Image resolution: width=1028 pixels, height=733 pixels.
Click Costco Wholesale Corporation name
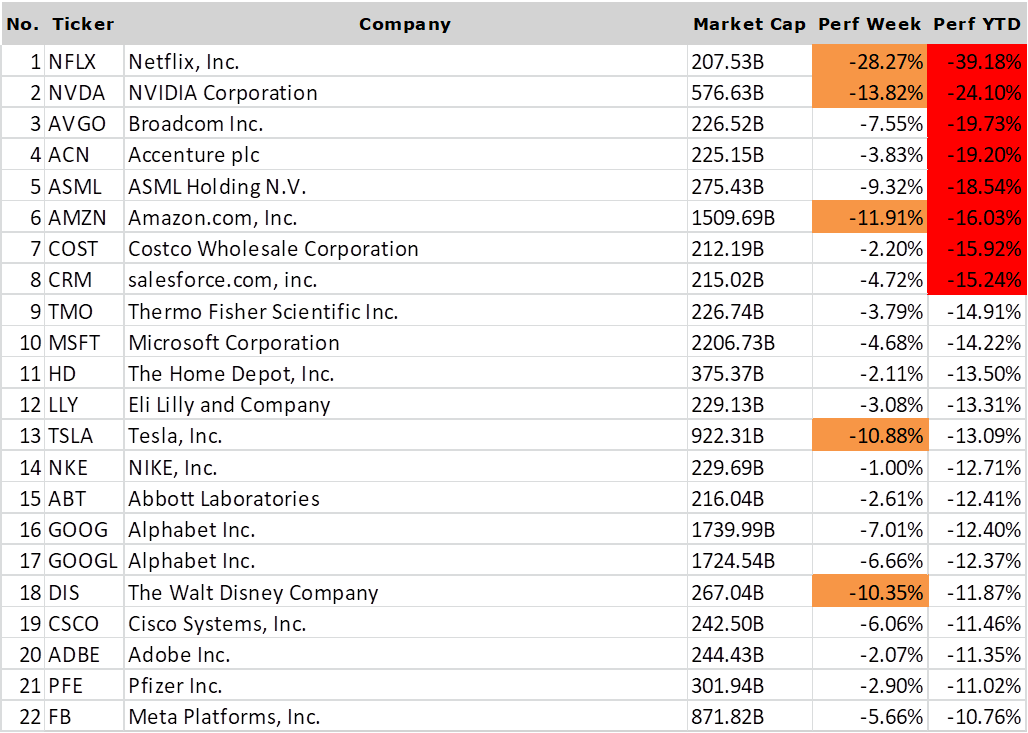(273, 249)
